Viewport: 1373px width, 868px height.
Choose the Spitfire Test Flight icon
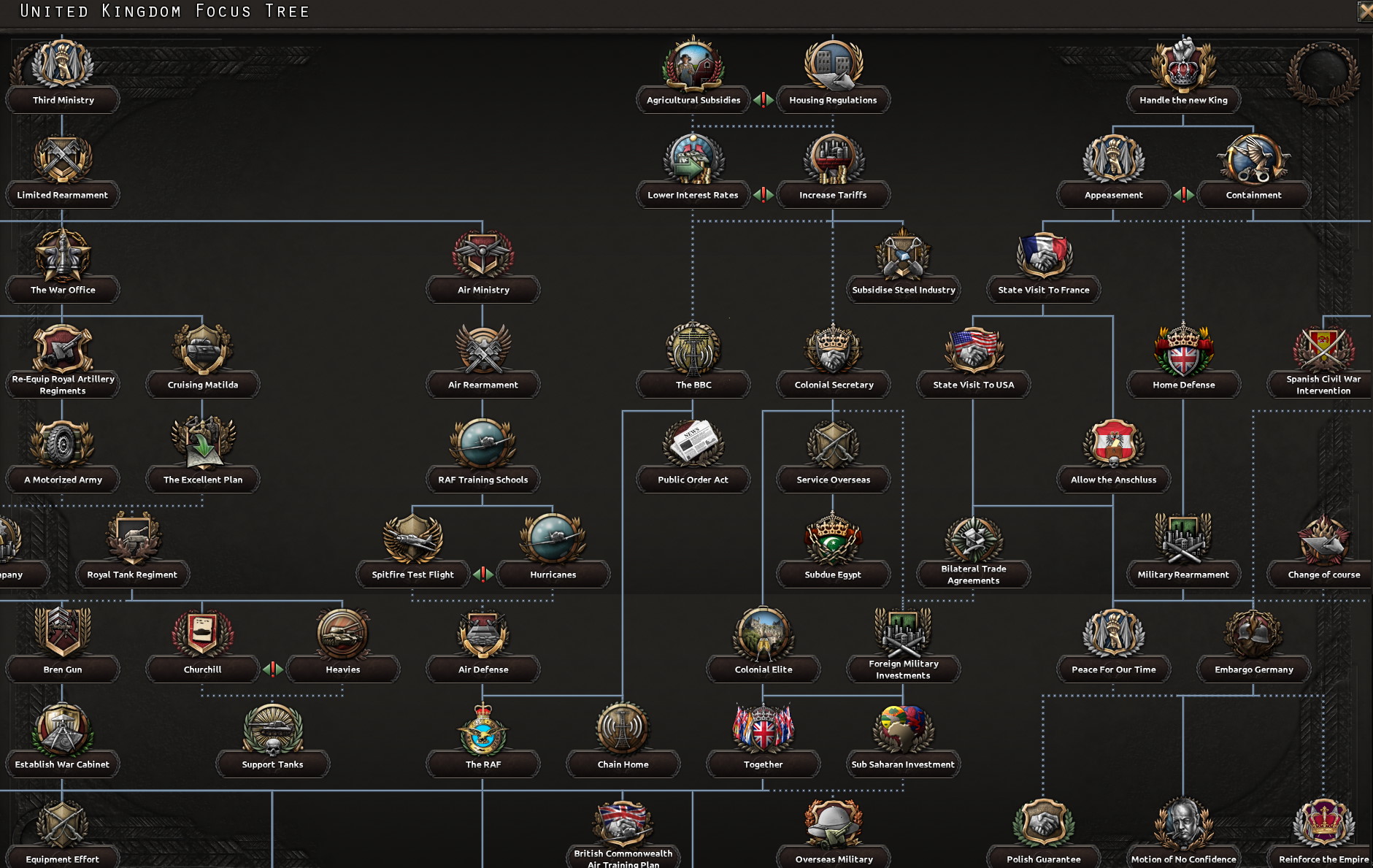tap(412, 539)
